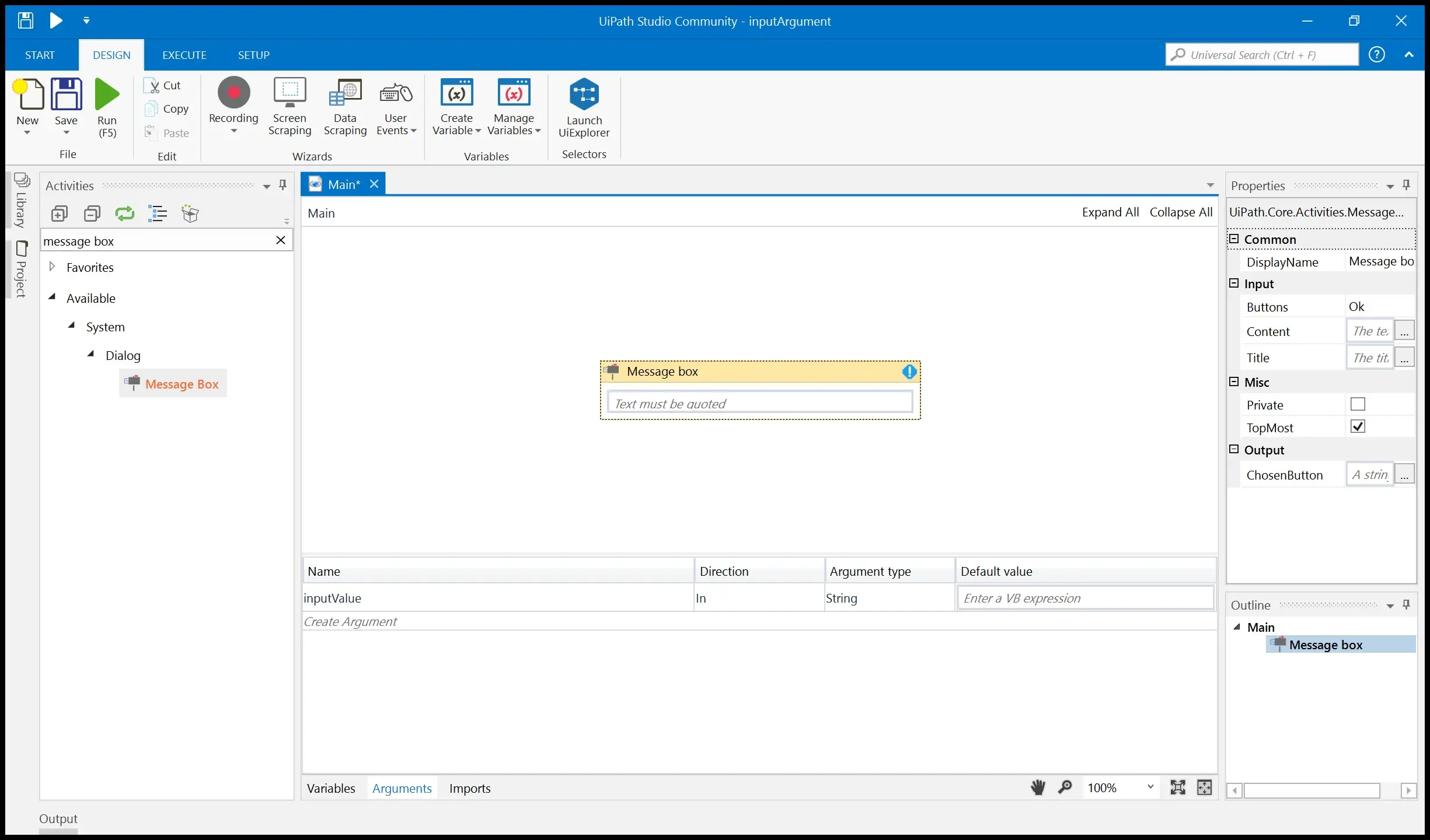This screenshot has height=840, width=1430.
Task: Click the Paste icon in Edit group
Action: click(150, 132)
